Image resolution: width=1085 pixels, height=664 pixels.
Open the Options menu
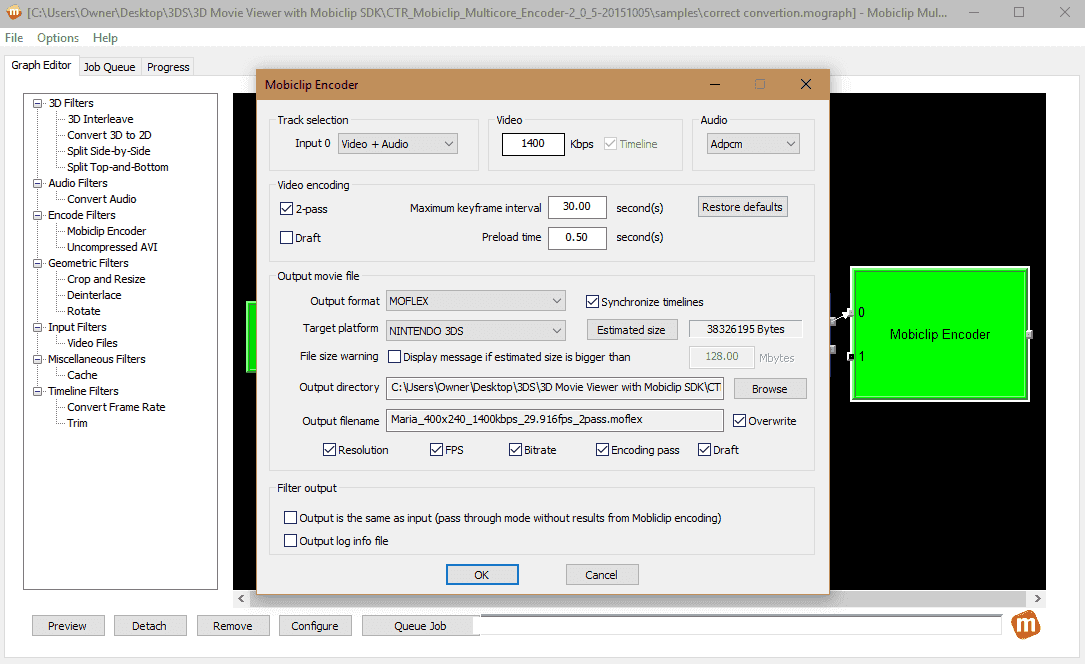pyautogui.click(x=57, y=38)
